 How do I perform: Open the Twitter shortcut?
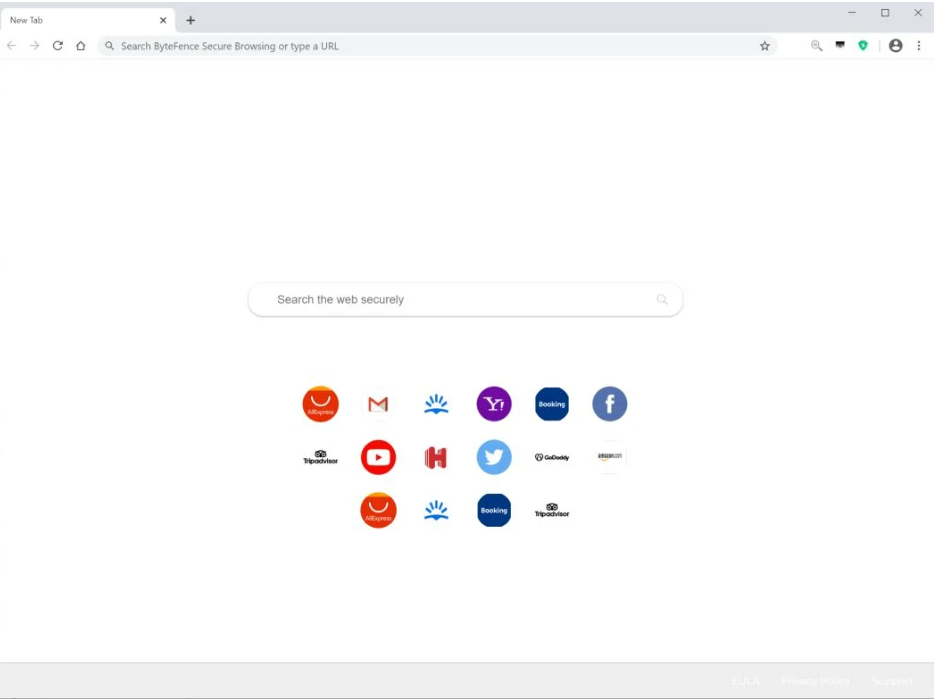click(x=494, y=457)
